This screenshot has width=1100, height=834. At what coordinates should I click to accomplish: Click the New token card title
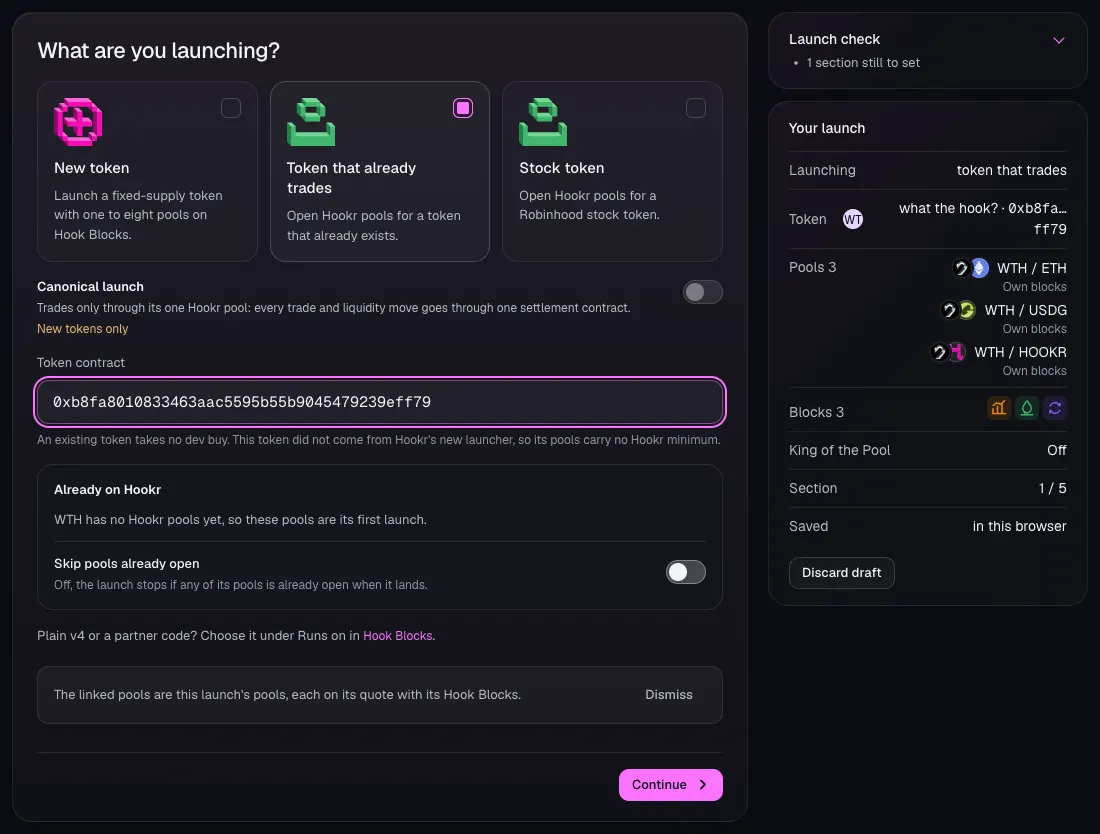pos(92,168)
